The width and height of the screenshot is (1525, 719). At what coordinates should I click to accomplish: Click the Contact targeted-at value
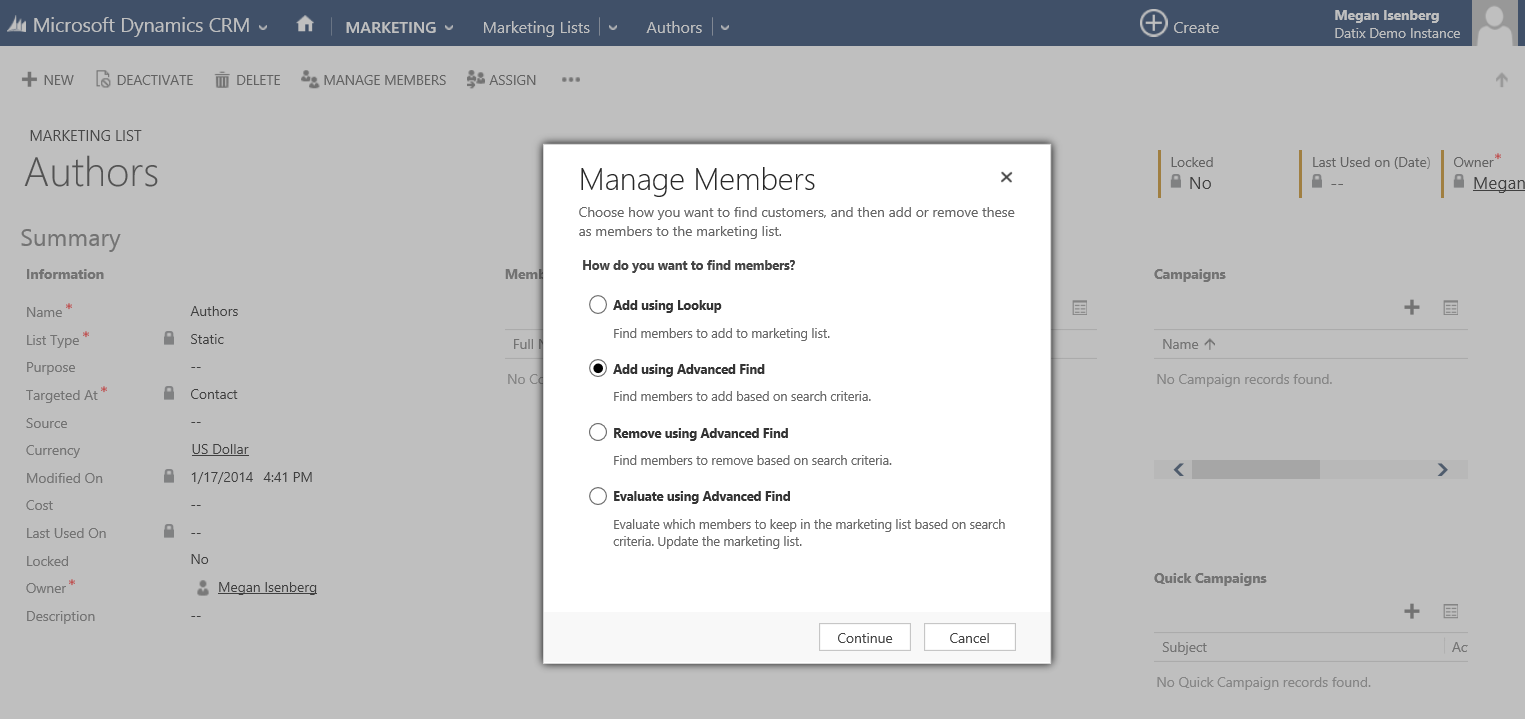(214, 394)
